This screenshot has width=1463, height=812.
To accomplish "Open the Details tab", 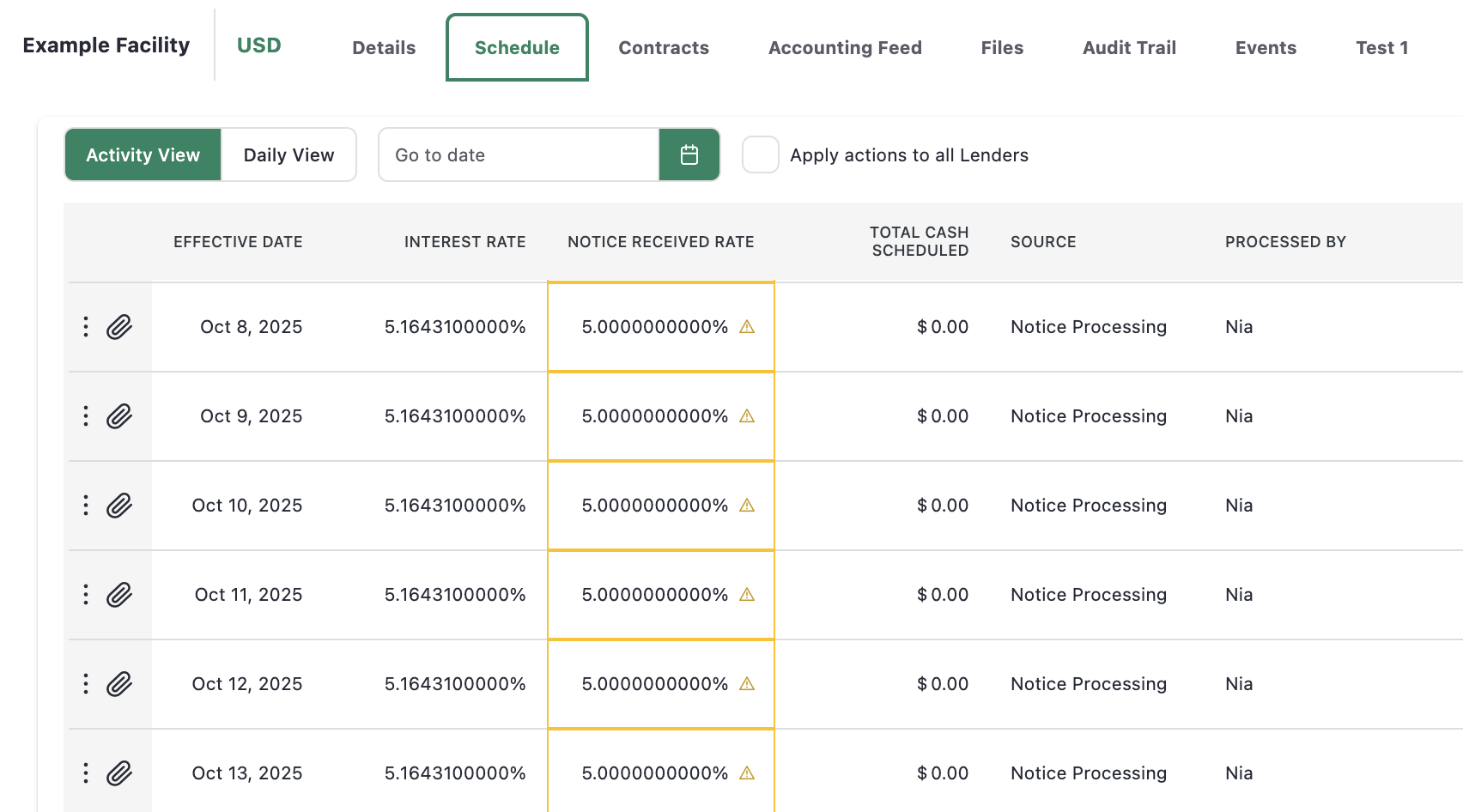I will 384,48.
